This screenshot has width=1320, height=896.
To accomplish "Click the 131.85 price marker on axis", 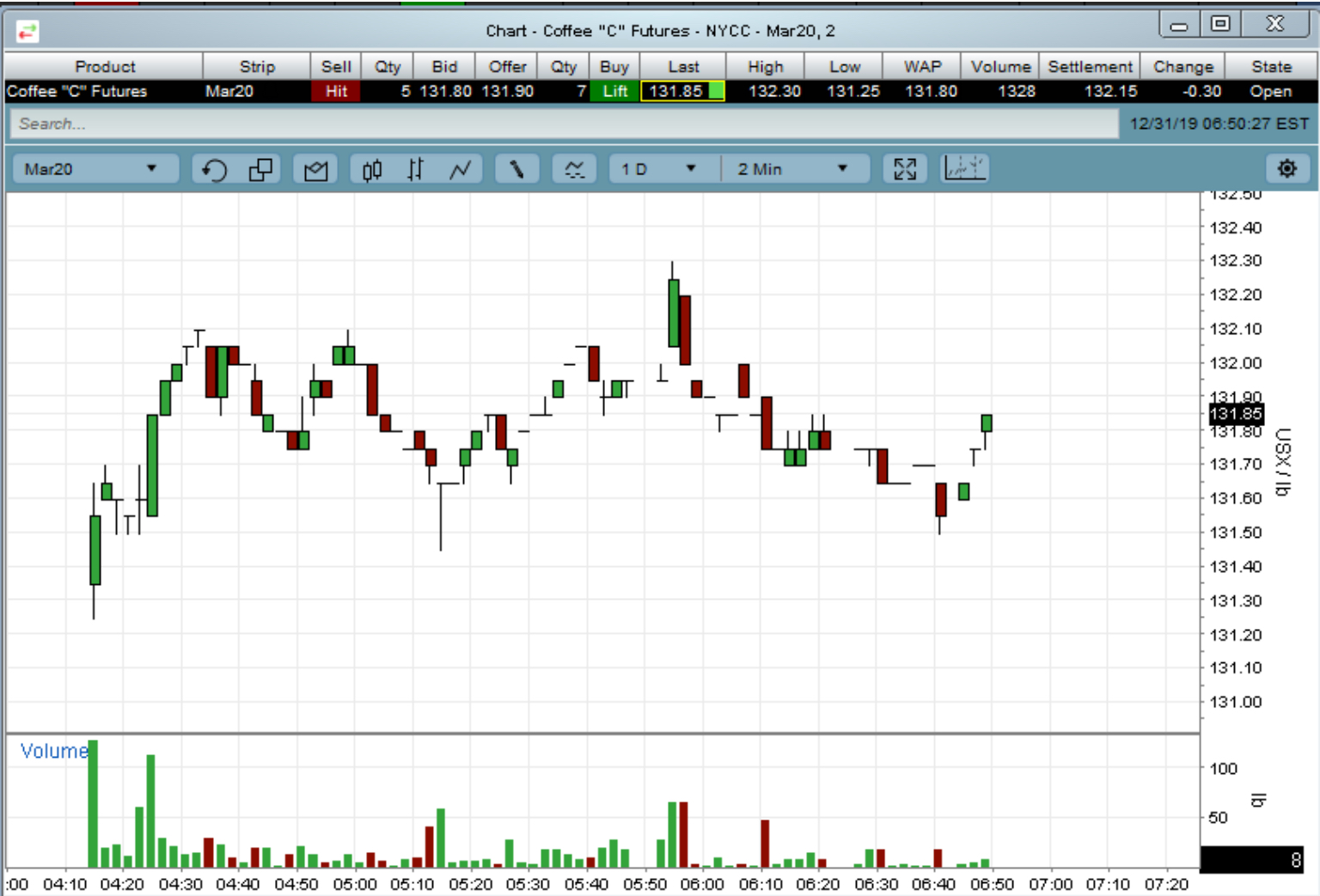I will click(1236, 413).
